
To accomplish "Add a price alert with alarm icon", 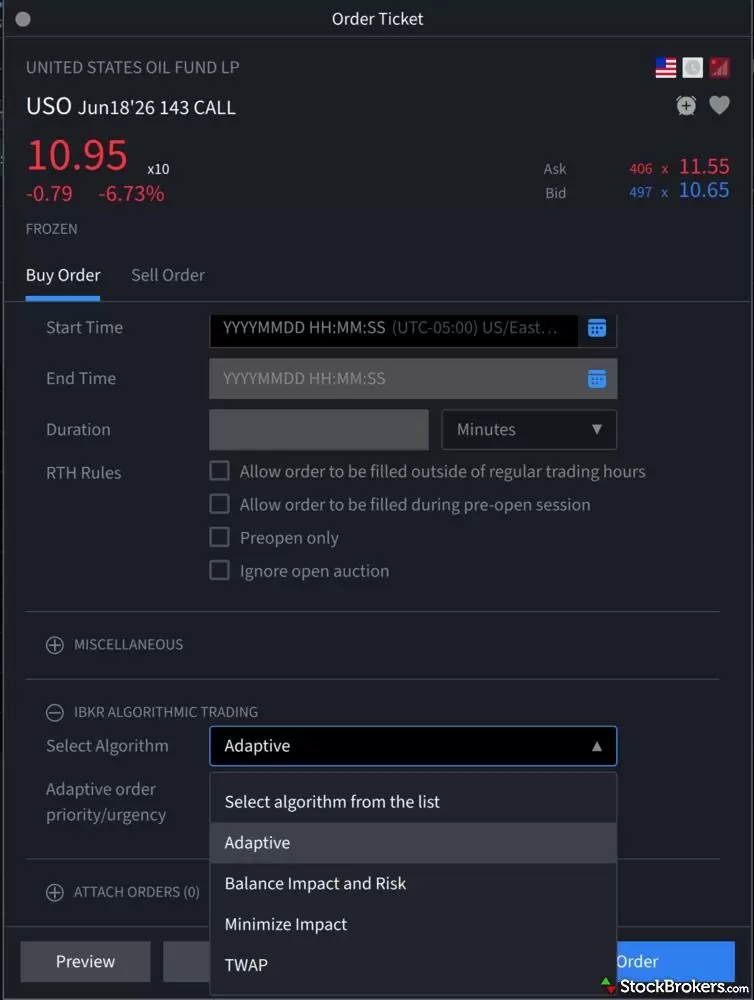I will point(686,105).
